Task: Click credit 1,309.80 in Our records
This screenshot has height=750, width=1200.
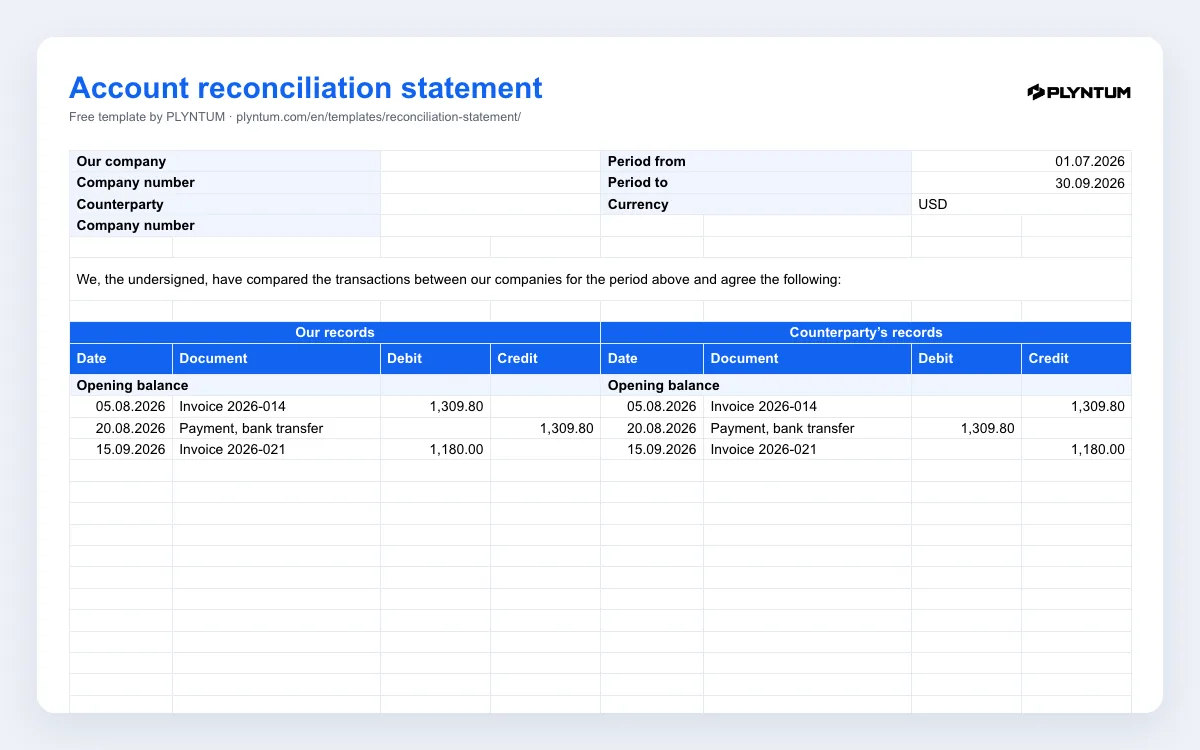Action: [x=566, y=428]
